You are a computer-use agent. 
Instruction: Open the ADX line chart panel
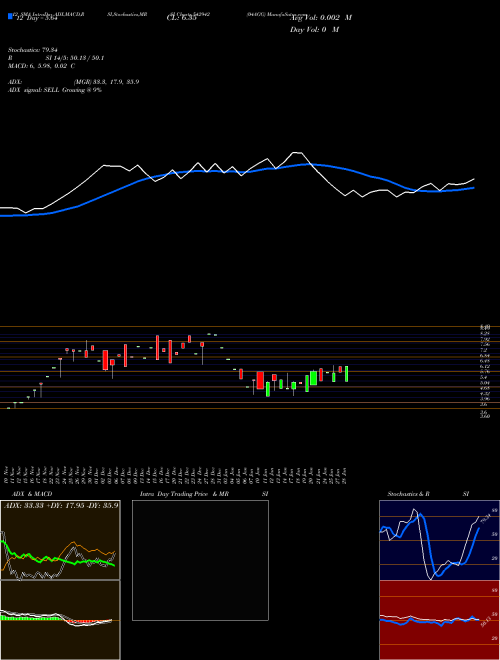click(x=60, y=540)
